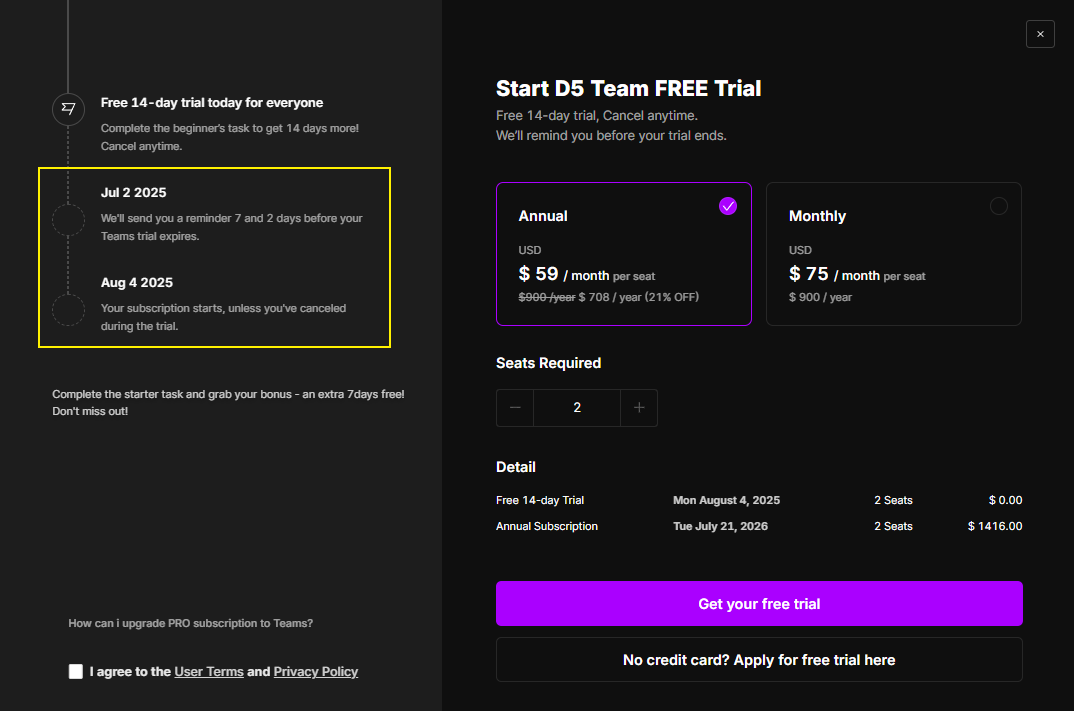This screenshot has height=711, width=1074.
Task: Click the Get your free trial button
Action: tap(759, 603)
